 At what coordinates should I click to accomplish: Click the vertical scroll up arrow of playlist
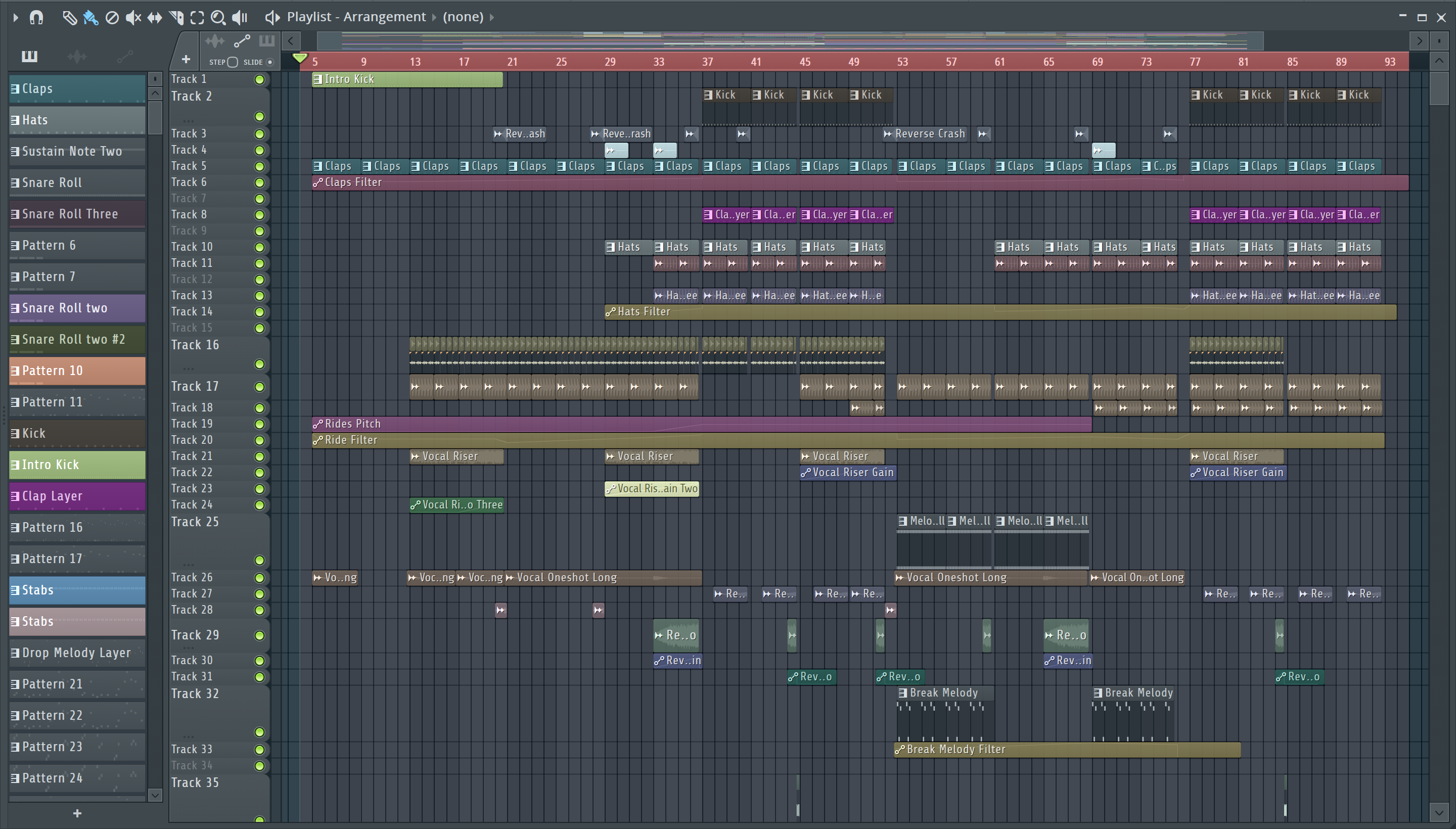(x=1439, y=61)
